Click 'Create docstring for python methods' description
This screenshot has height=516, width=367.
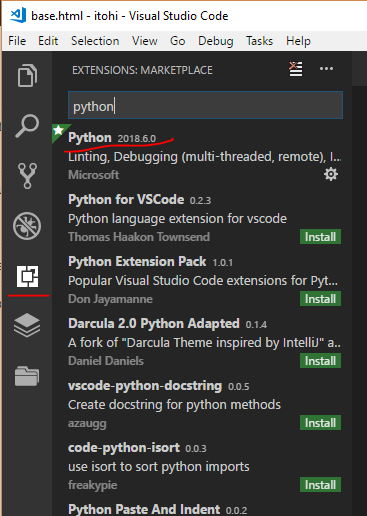[x=174, y=405]
